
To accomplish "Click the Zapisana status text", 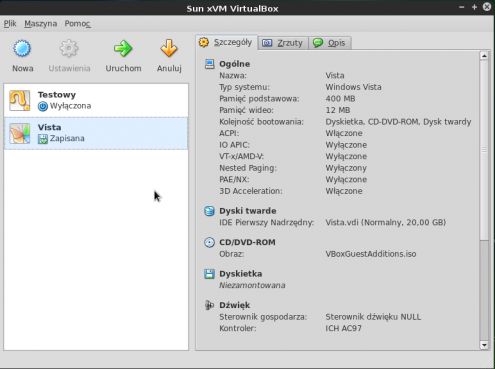I will point(67,138).
